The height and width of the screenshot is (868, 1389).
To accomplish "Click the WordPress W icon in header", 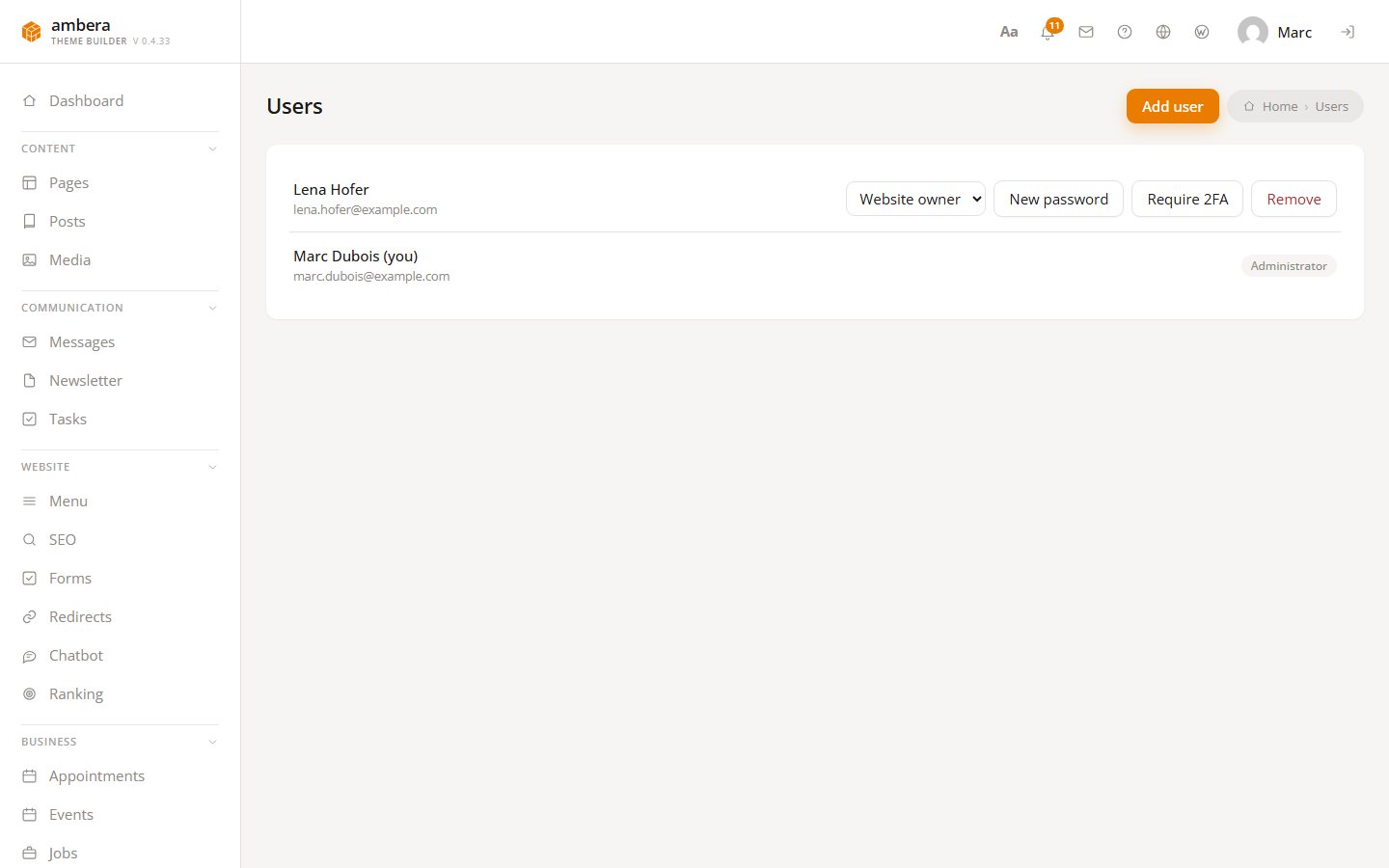I will (x=1202, y=32).
